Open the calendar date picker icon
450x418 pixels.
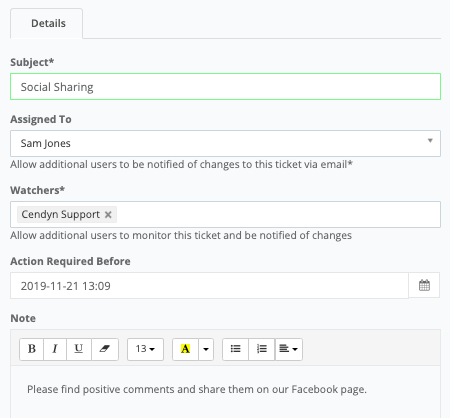(x=424, y=285)
